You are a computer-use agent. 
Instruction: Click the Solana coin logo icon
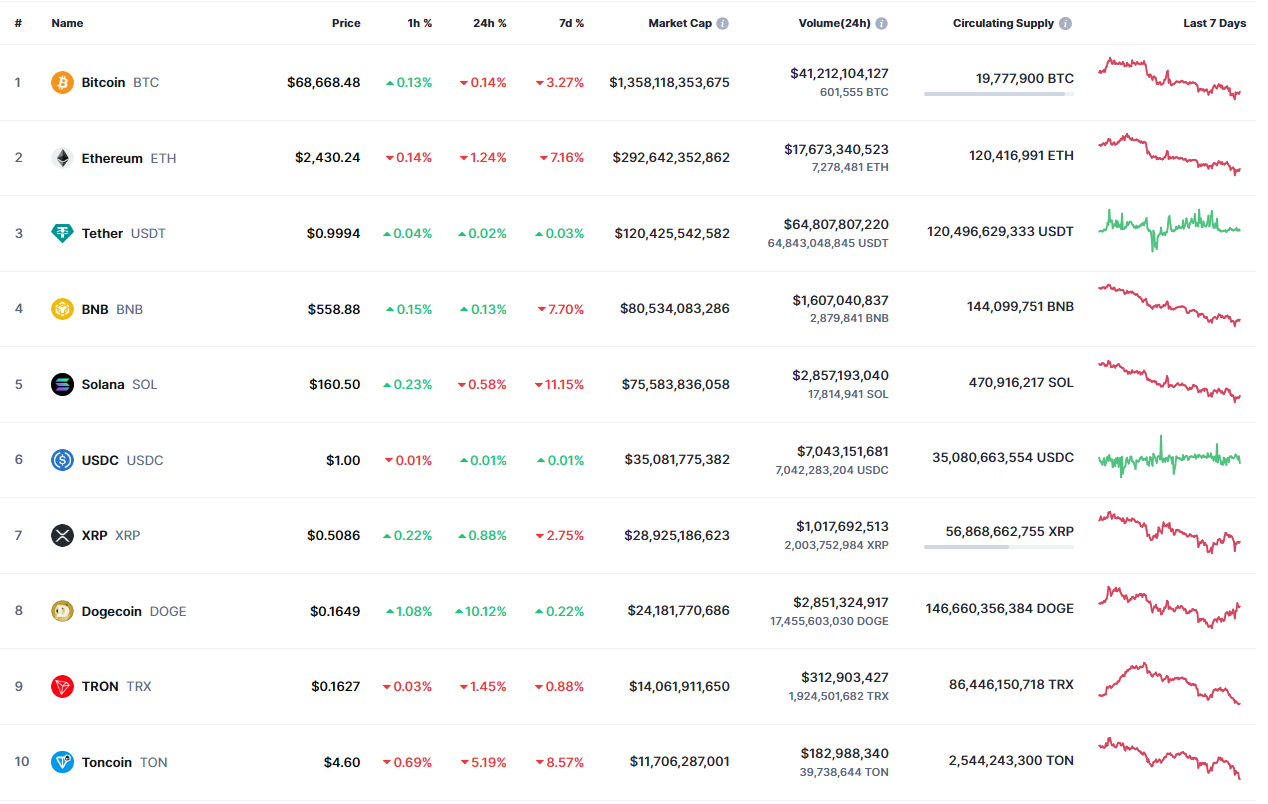(x=62, y=384)
